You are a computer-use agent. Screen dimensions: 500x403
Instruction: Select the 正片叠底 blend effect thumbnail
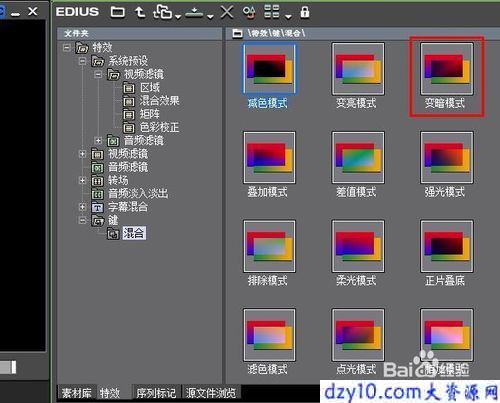coord(447,246)
